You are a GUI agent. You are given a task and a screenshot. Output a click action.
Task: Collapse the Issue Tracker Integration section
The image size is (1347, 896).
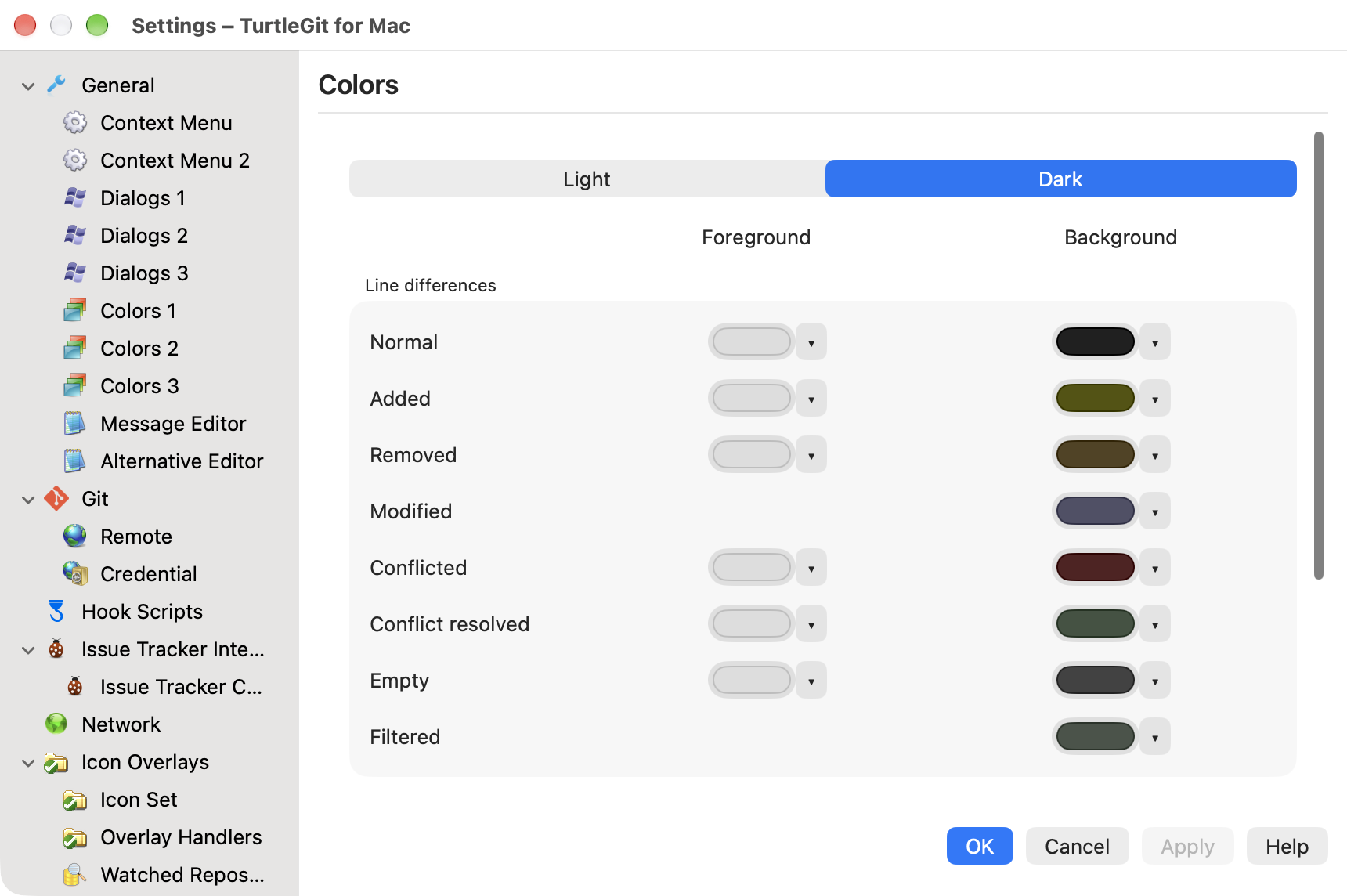(28, 649)
